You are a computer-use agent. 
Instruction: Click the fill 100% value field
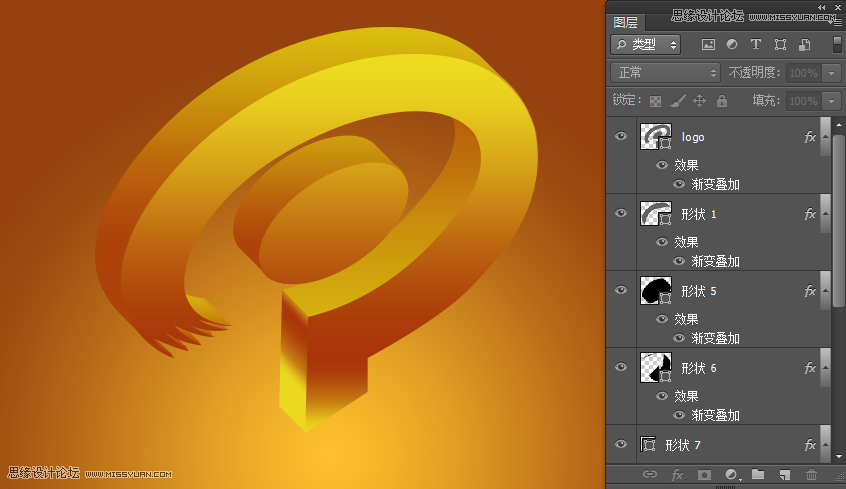pos(804,101)
